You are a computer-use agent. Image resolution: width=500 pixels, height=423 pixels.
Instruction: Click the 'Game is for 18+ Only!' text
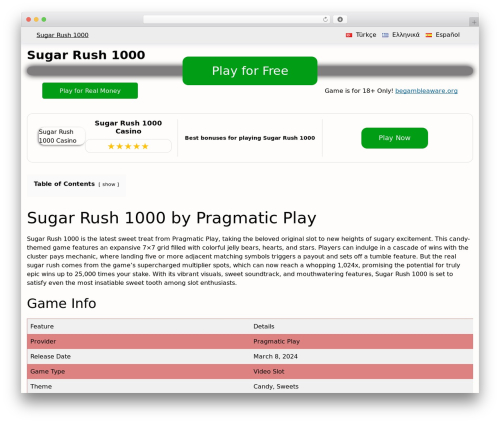pos(359,91)
